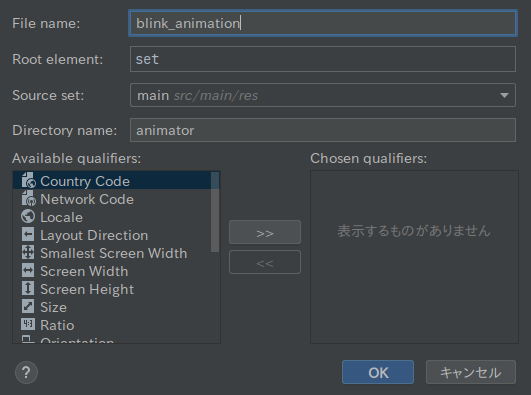Click the Screen Width icon
This screenshot has height=395, width=531.
tap(28, 270)
